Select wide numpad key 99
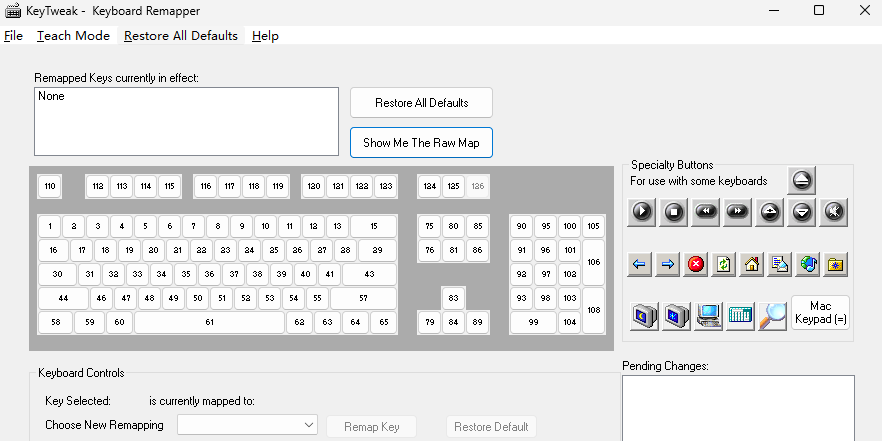The width and height of the screenshot is (882, 441). tap(533, 323)
